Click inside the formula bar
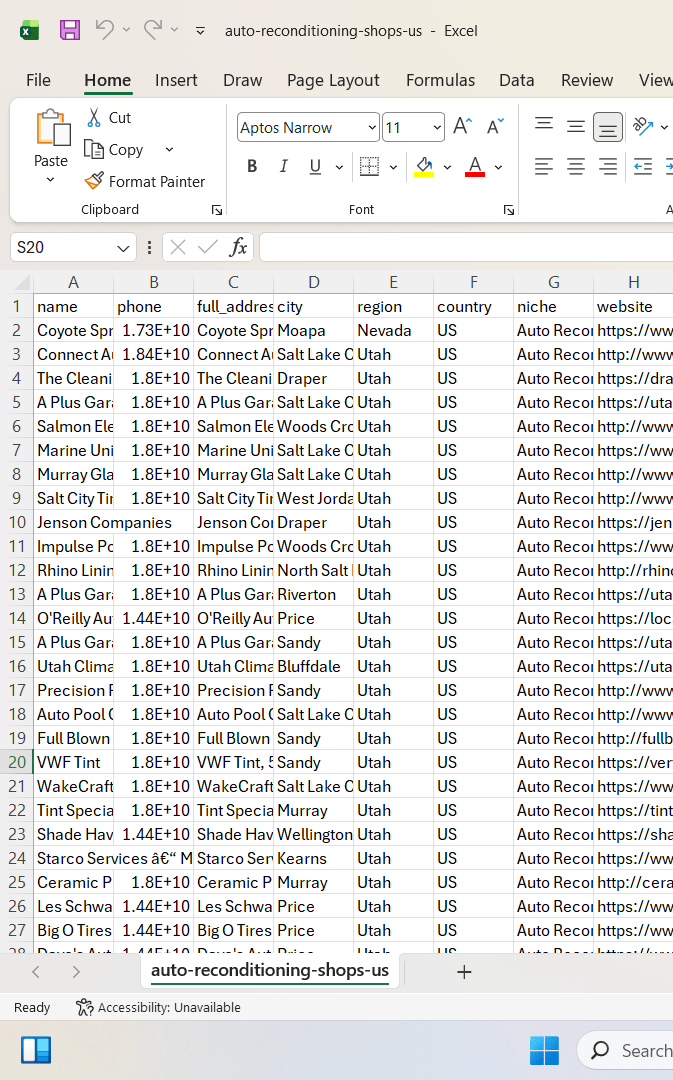Image resolution: width=673 pixels, height=1080 pixels. tap(466, 247)
